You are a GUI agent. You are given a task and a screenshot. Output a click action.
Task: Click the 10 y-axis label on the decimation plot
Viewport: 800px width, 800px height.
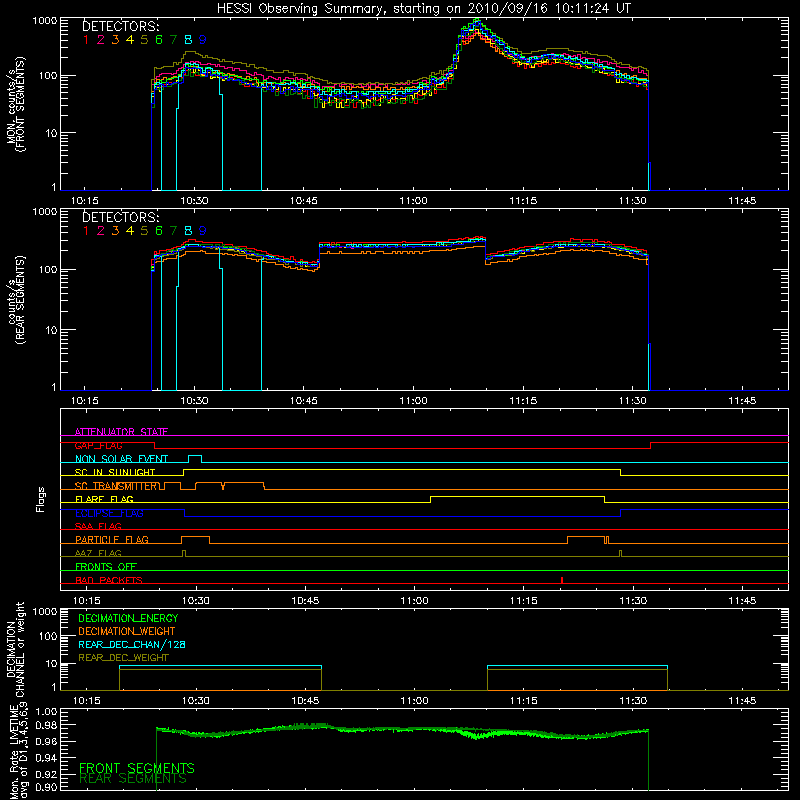tap(52, 663)
